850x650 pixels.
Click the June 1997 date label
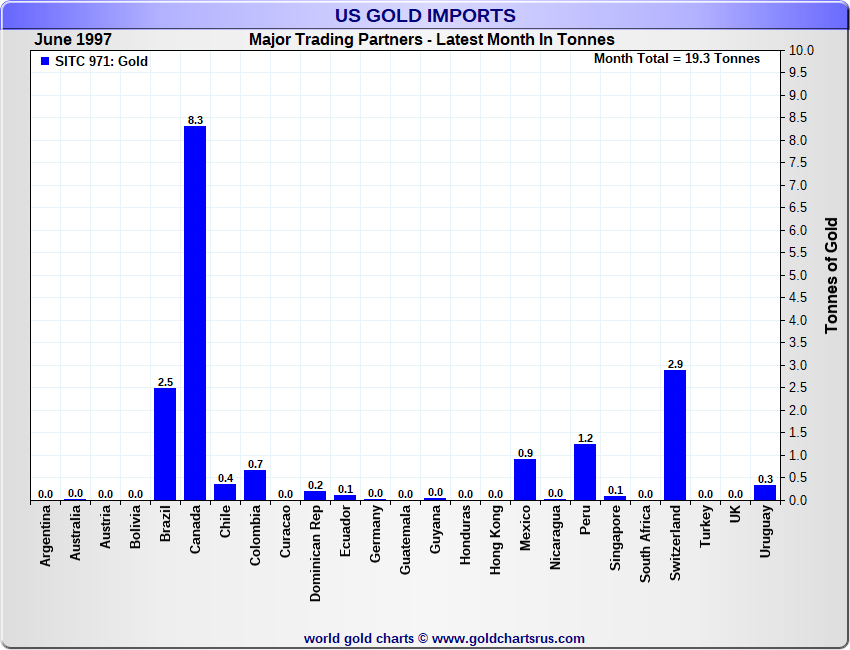coord(73,40)
